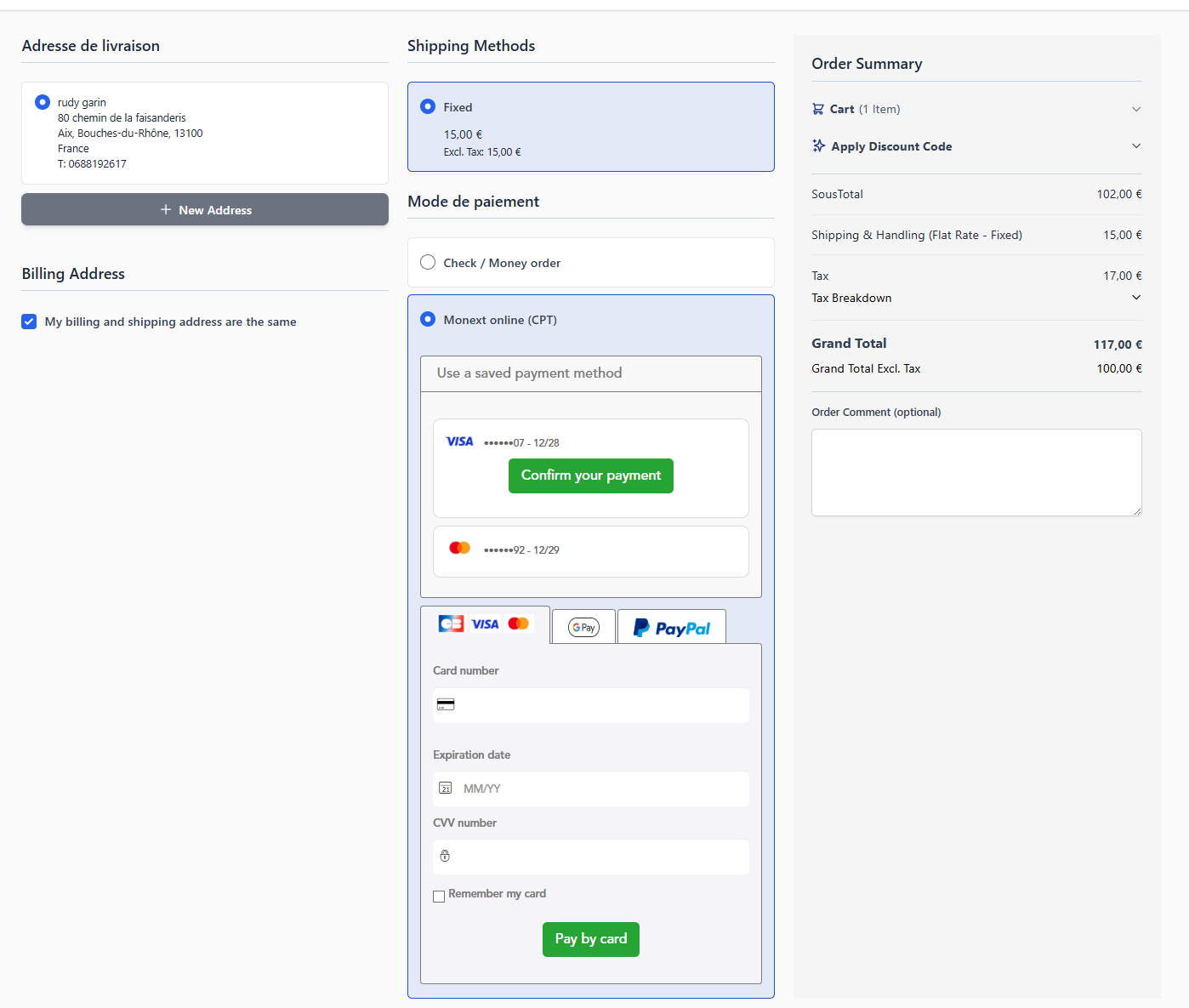Viewport: 1189px width, 1008px height.
Task: Click the Visa logo on saved card
Action: coord(459,441)
